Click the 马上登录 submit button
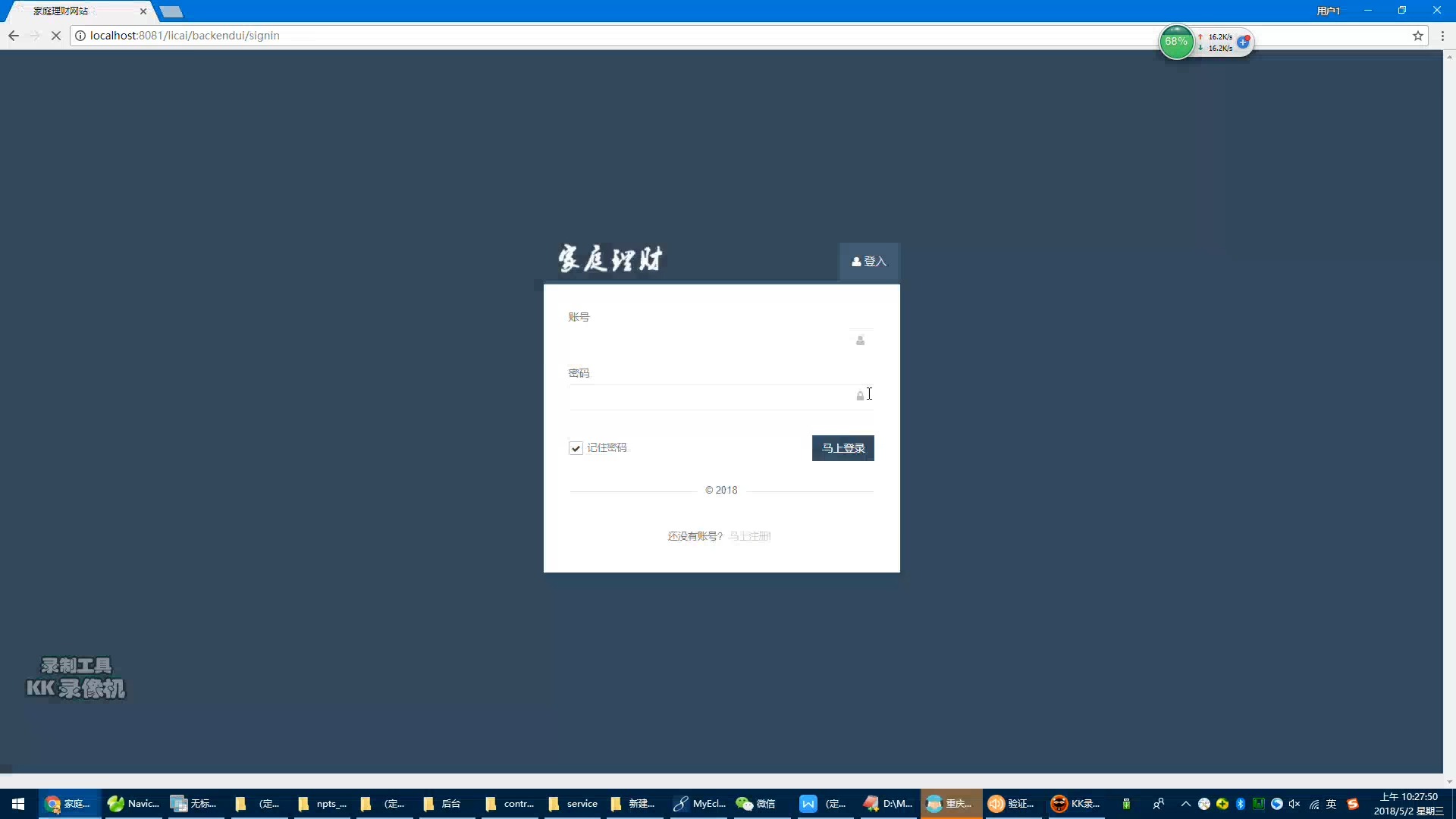 click(843, 447)
